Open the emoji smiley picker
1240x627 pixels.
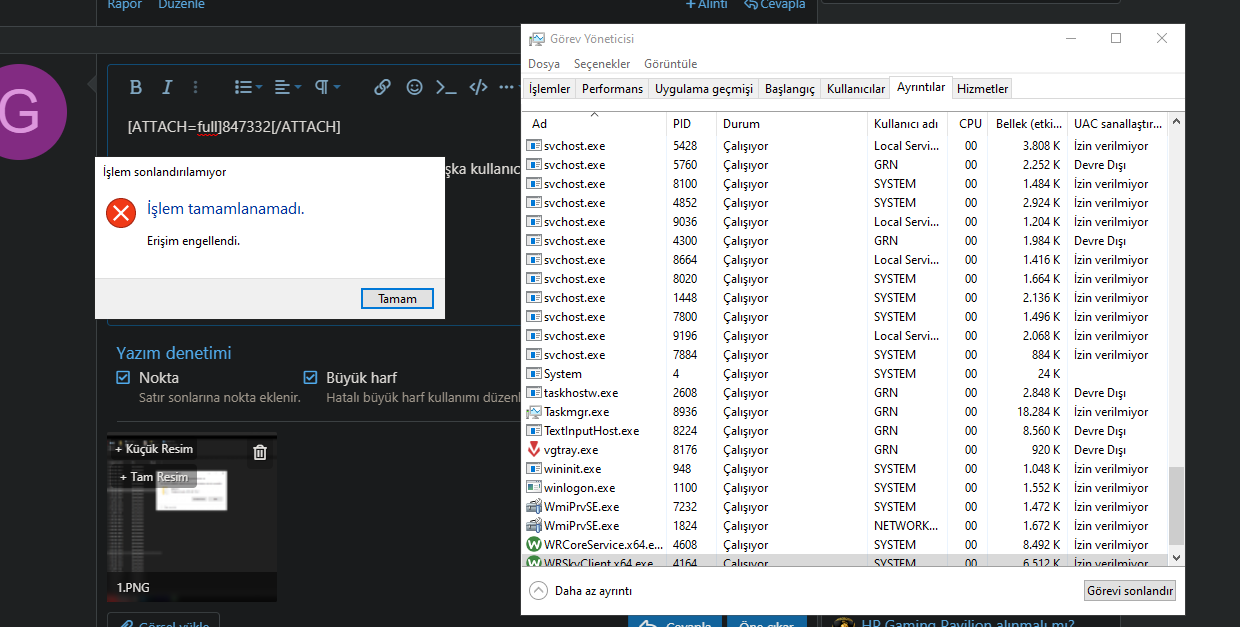pos(414,87)
